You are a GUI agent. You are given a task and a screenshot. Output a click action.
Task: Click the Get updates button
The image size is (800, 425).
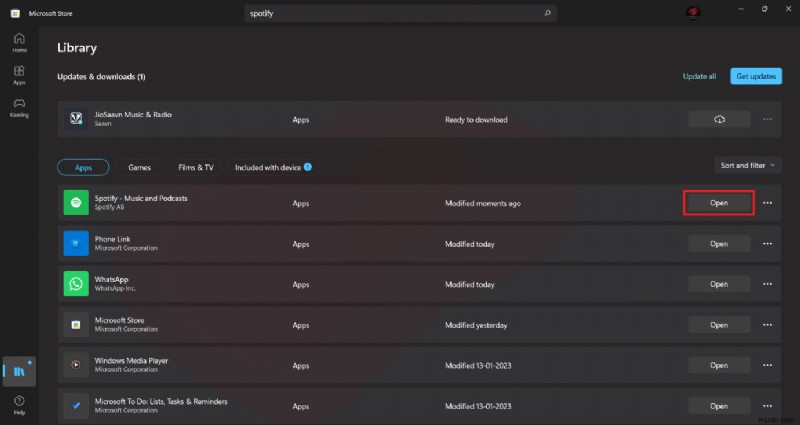756,76
